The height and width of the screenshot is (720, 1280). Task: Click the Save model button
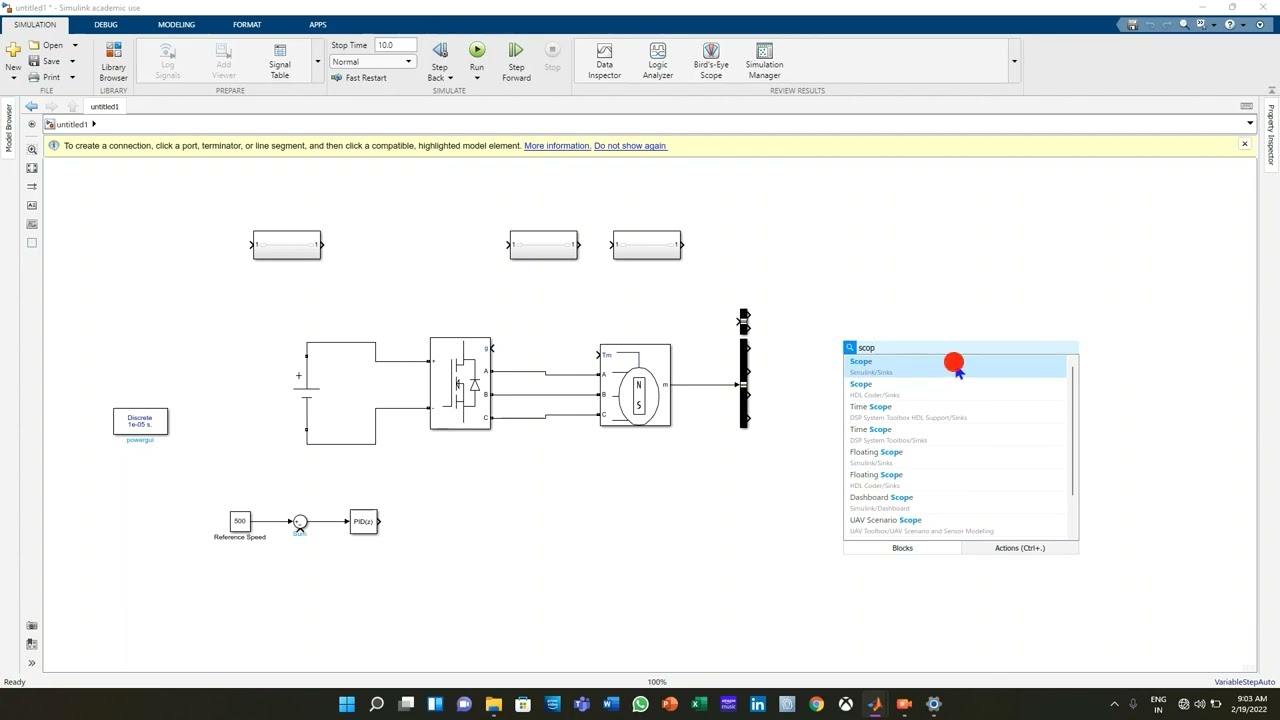click(x=45, y=61)
